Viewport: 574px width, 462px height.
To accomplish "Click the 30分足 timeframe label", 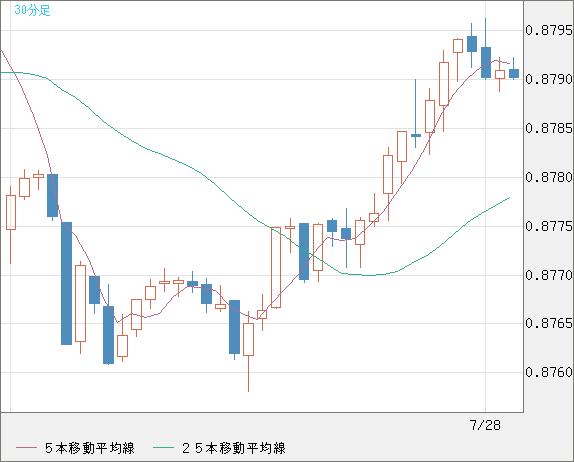I will pyautogui.click(x=32, y=10).
